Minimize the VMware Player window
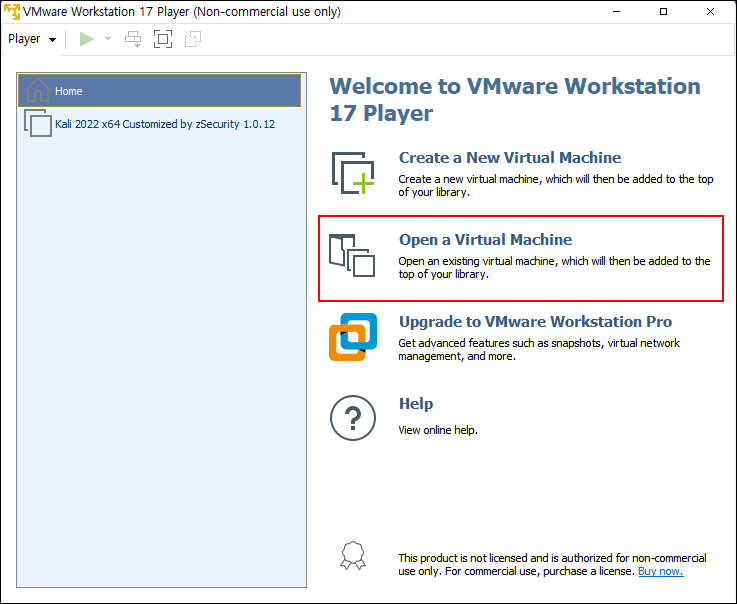Image resolution: width=737 pixels, height=604 pixels. click(x=617, y=12)
